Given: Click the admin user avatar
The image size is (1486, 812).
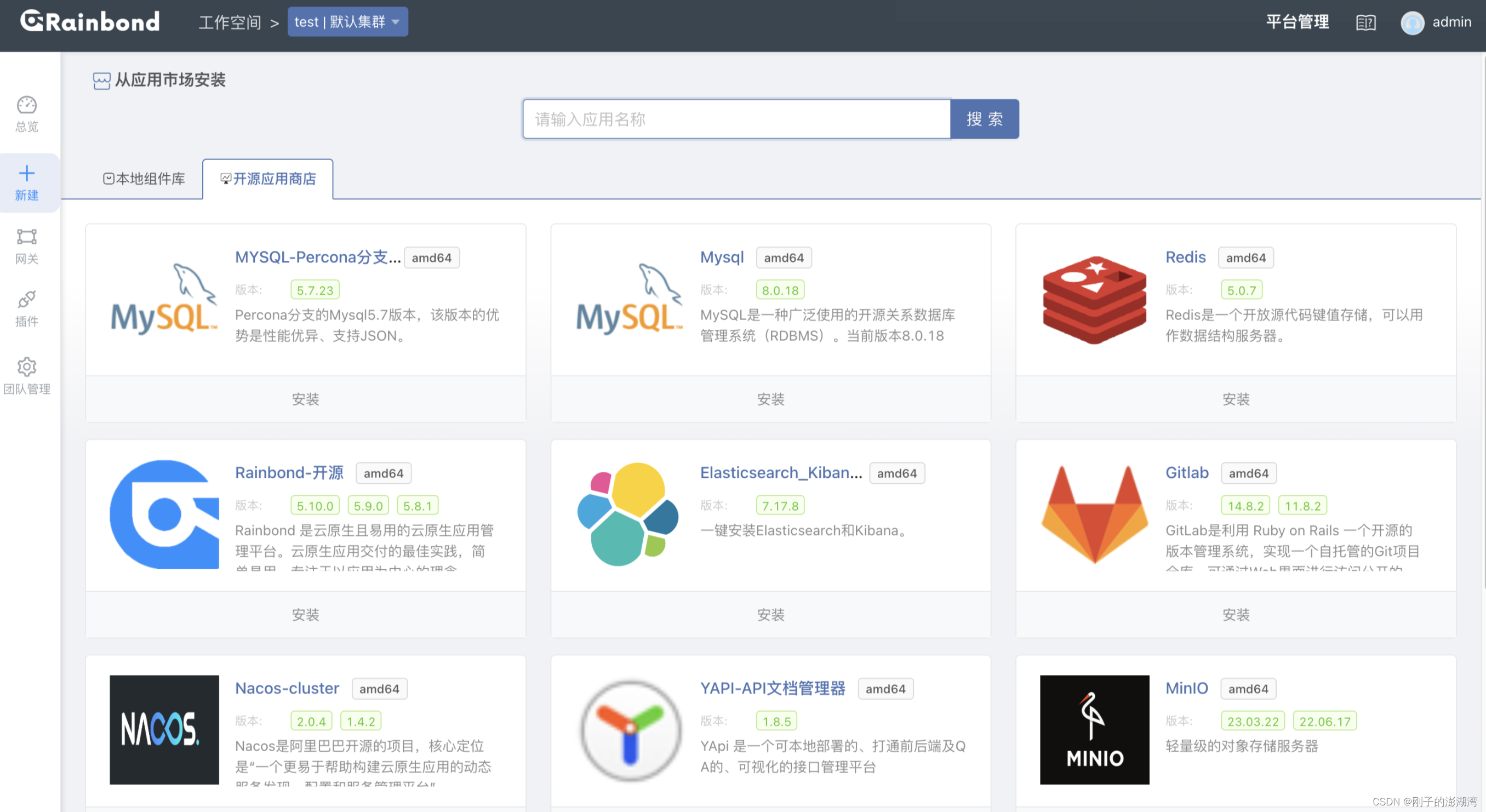Looking at the screenshot, I should coord(1412,23).
